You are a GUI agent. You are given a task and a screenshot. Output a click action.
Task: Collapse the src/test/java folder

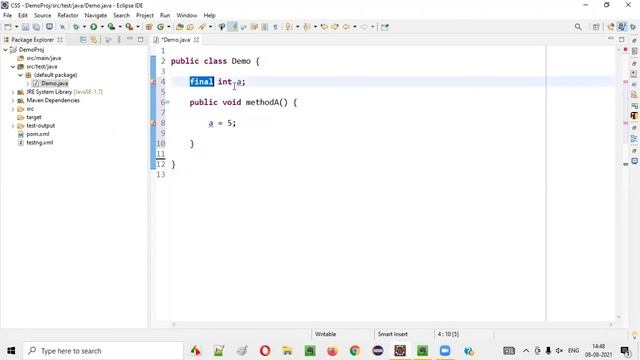(x=13, y=67)
